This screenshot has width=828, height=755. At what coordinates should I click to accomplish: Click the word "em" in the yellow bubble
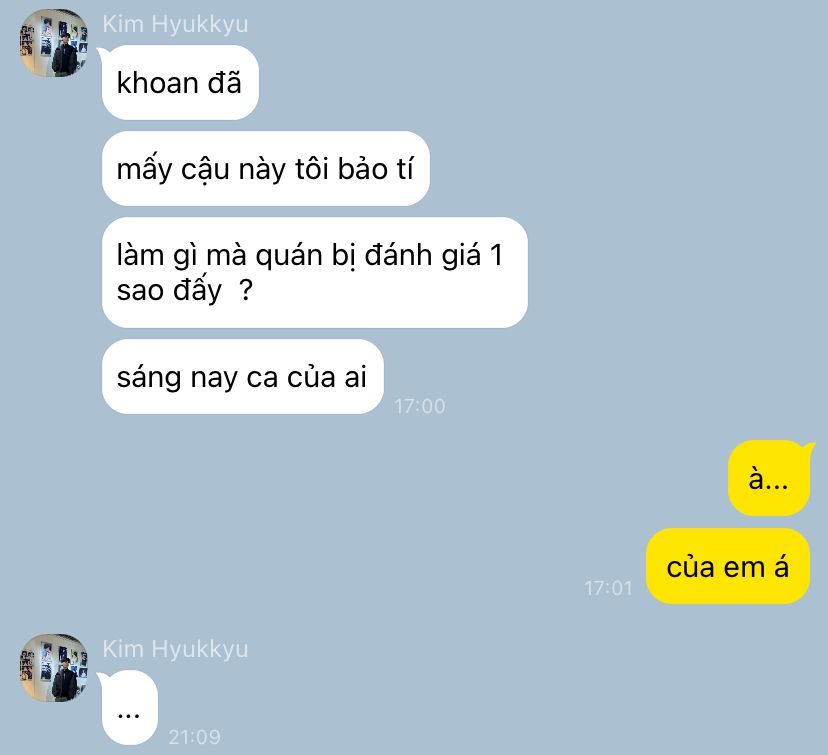click(x=745, y=568)
